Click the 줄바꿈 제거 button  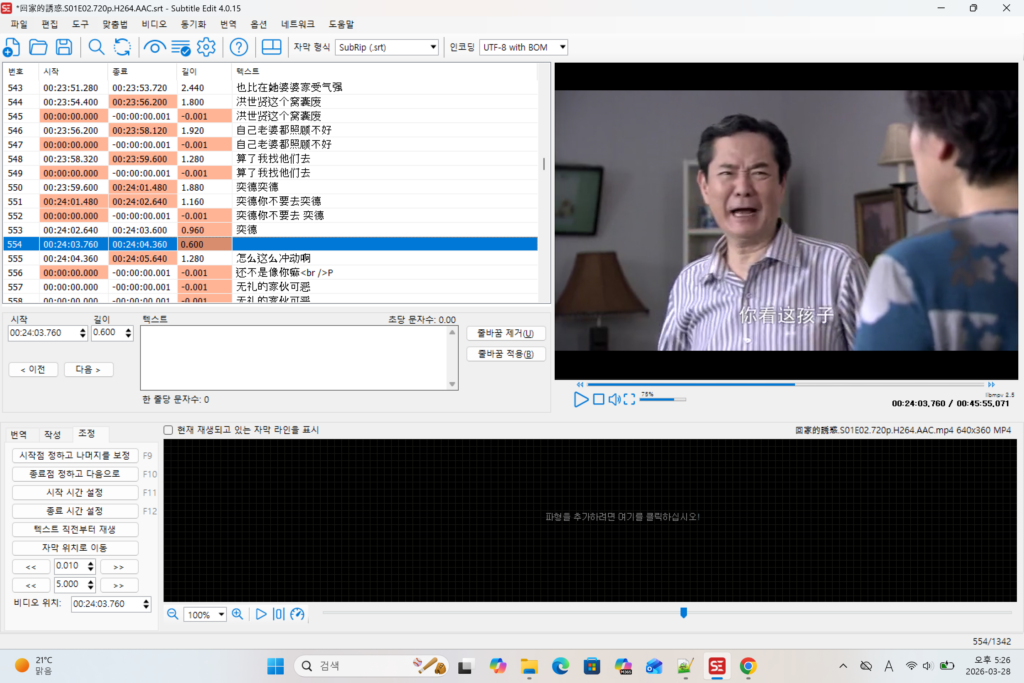click(506, 333)
